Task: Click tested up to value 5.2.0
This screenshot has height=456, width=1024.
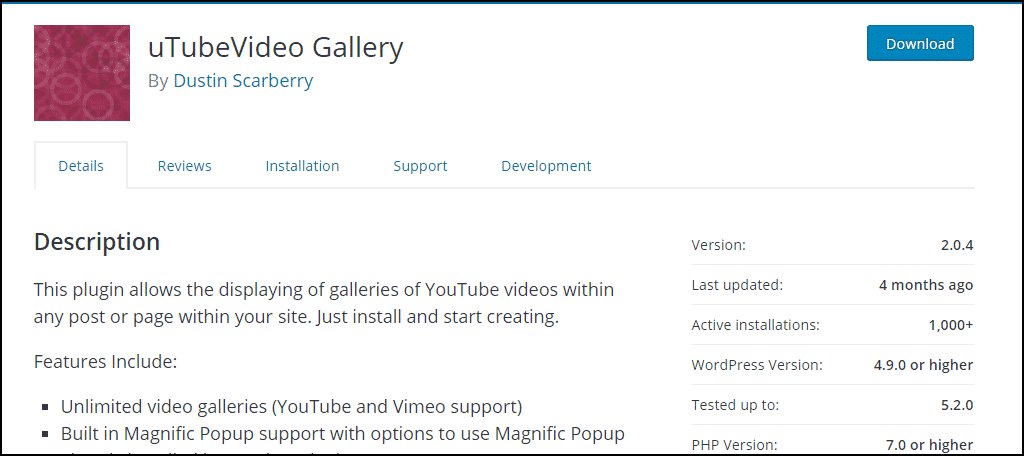Action: tap(957, 405)
